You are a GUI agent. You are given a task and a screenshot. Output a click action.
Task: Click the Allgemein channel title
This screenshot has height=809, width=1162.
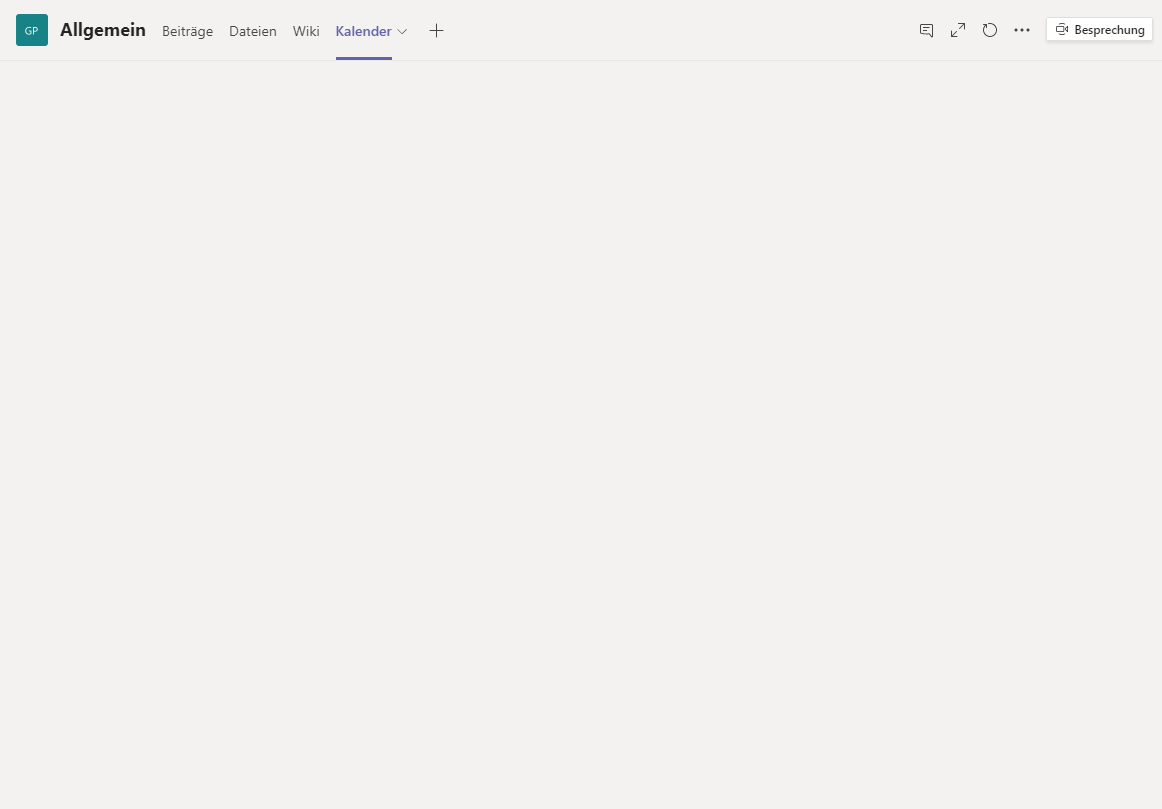[103, 30]
